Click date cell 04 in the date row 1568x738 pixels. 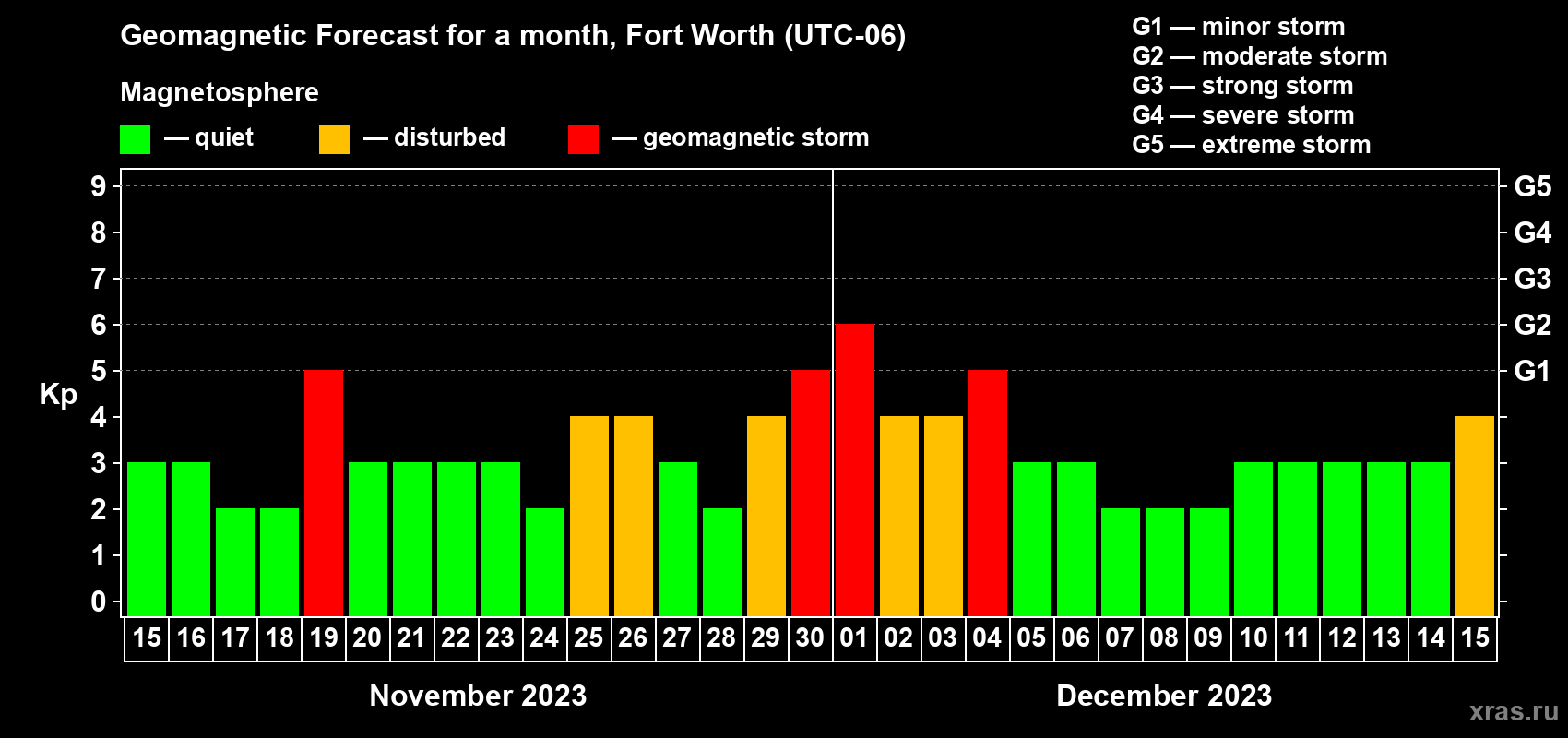[x=988, y=638]
